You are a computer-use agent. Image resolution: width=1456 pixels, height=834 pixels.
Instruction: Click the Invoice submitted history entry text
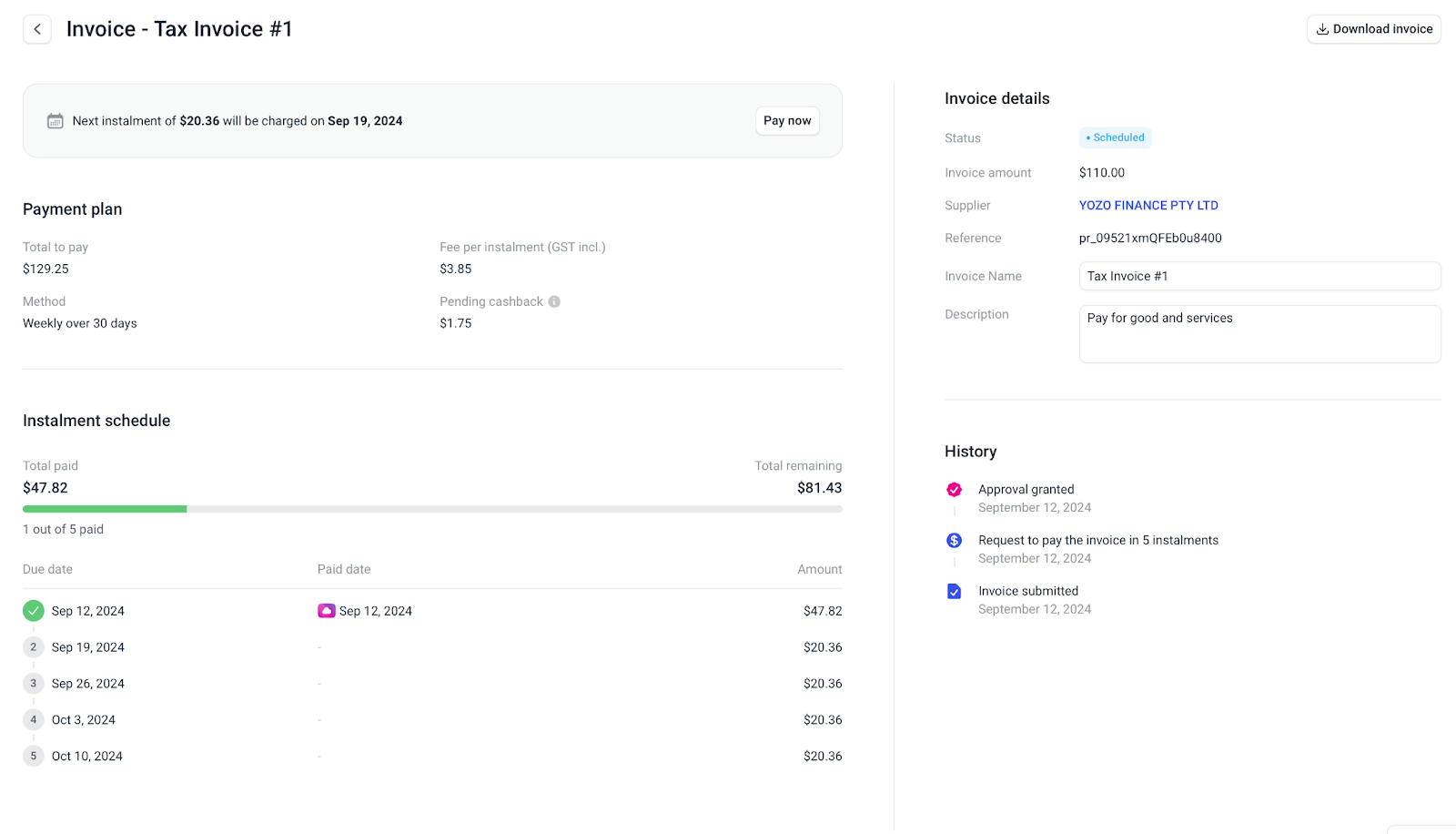pos(1028,592)
